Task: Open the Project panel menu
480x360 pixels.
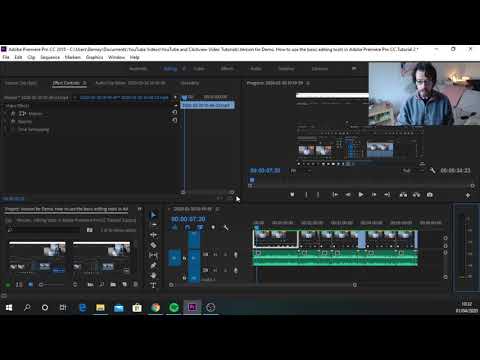Action: pyautogui.click(x=140, y=209)
